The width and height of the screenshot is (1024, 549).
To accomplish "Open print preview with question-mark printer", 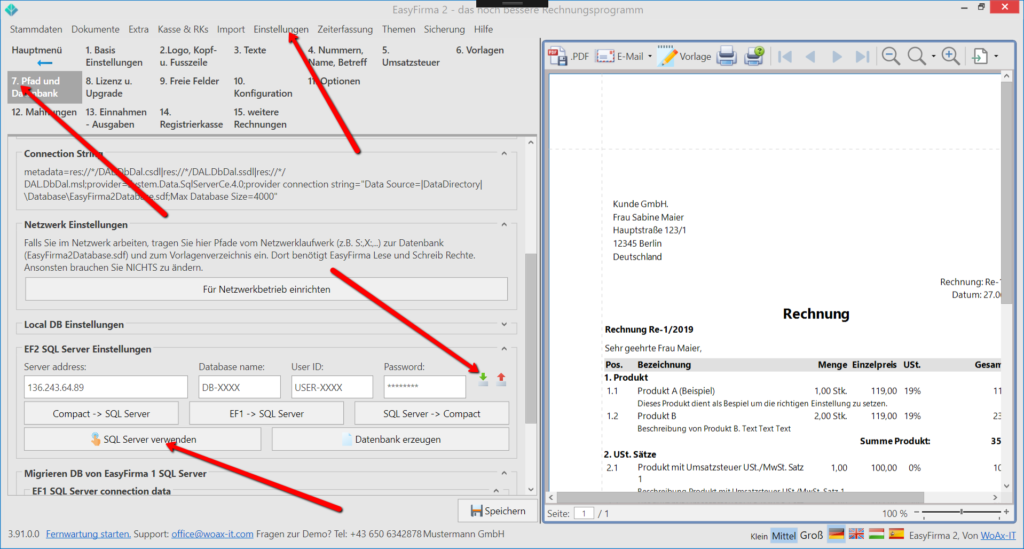I will (x=754, y=56).
